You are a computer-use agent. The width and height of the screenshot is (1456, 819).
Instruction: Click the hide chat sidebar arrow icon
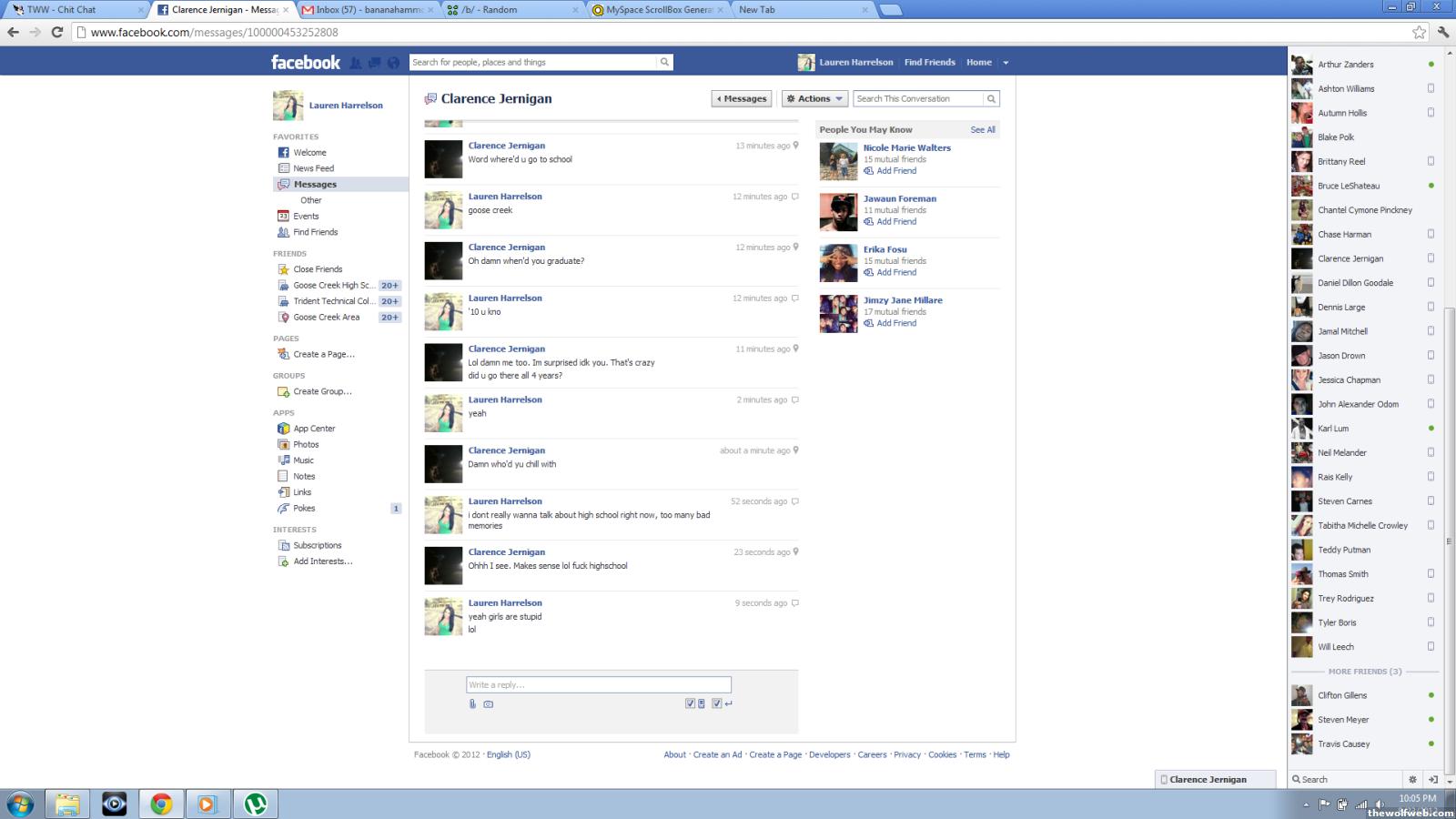pos(1433,779)
